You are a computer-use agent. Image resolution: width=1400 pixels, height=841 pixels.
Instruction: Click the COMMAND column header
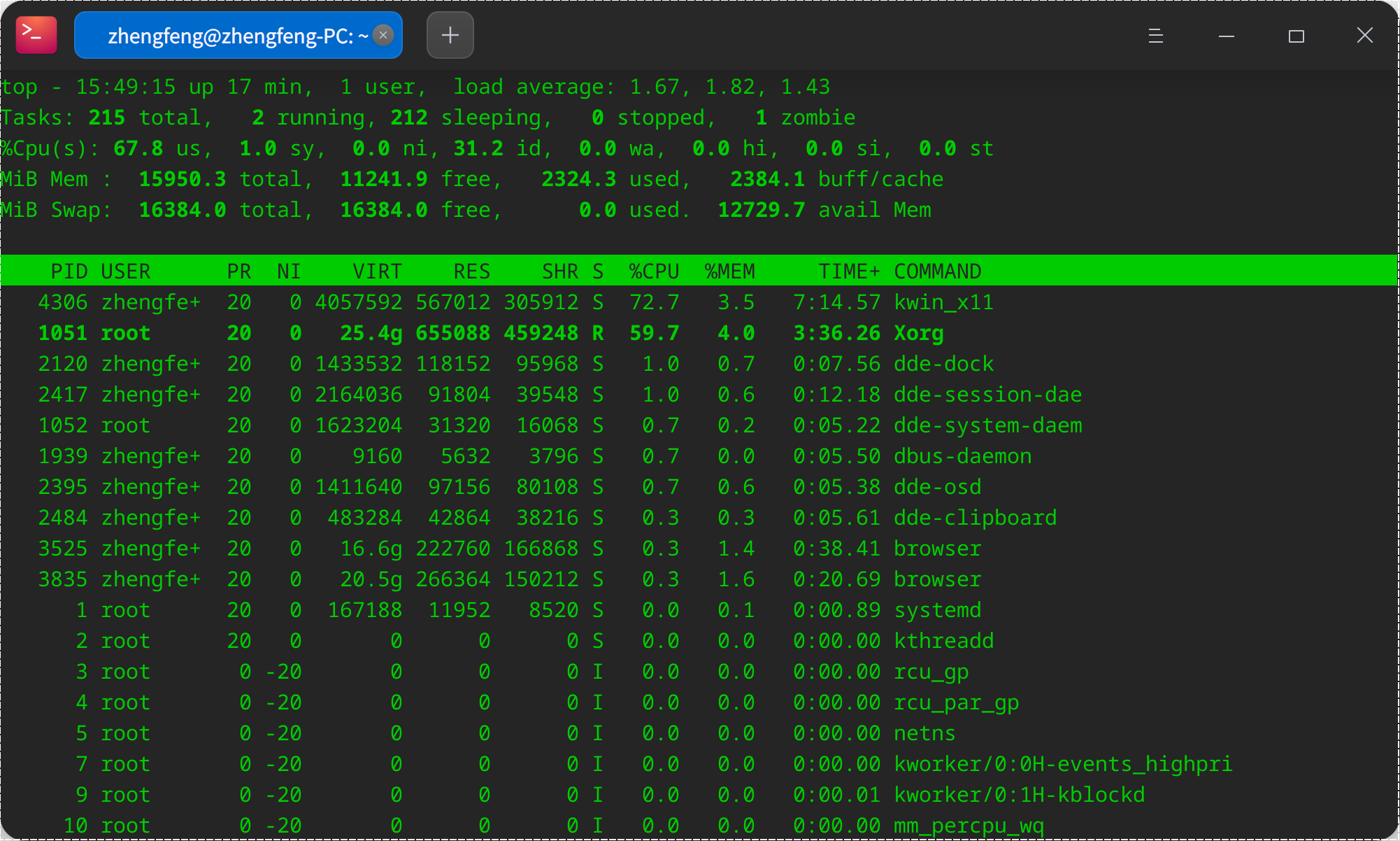click(x=937, y=271)
